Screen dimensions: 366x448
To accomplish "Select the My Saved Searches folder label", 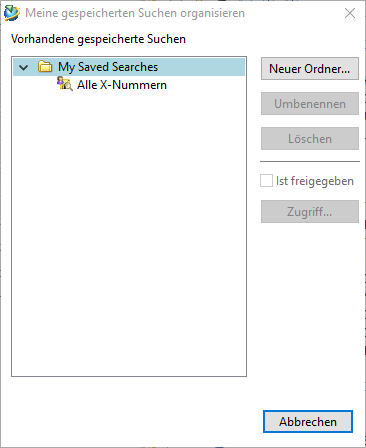I will (x=108, y=67).
